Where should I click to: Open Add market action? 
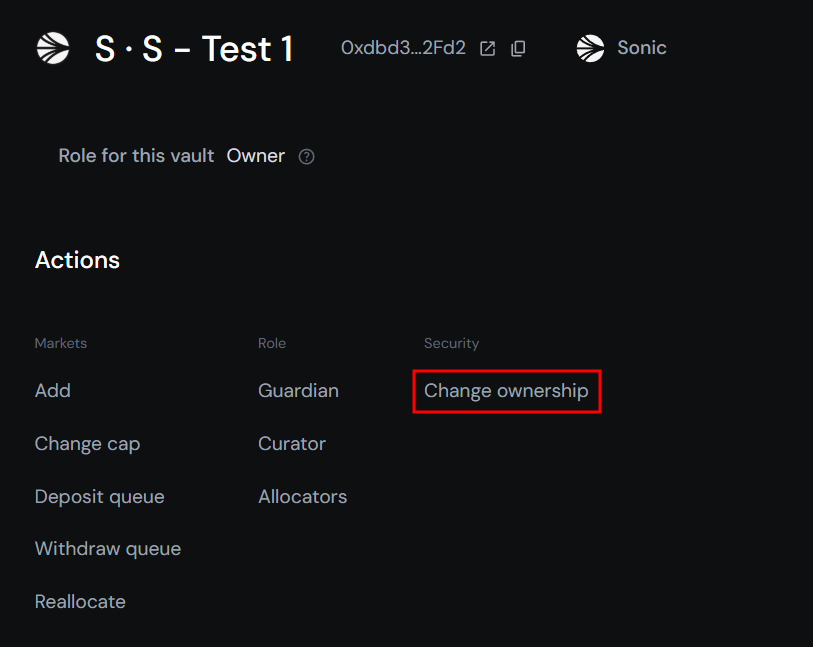(x=53, y=391)
